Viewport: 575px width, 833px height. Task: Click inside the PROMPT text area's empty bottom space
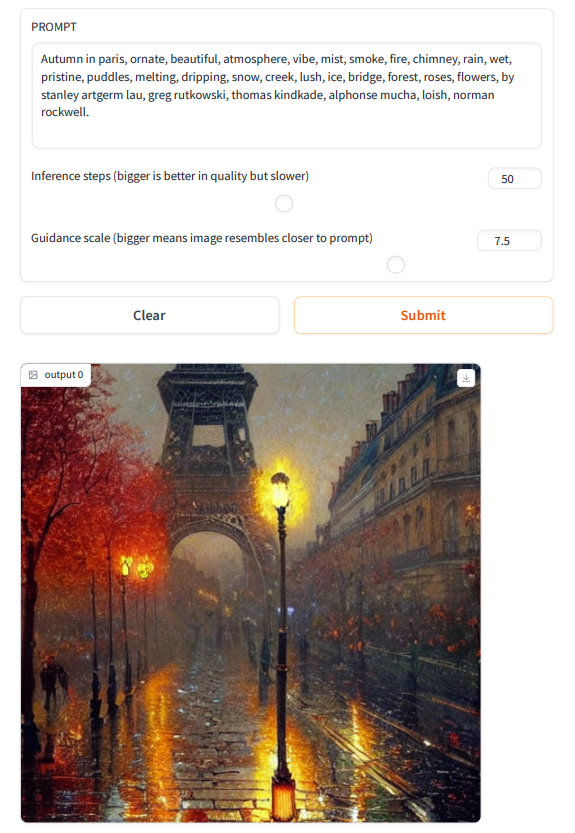pos(286,134)
